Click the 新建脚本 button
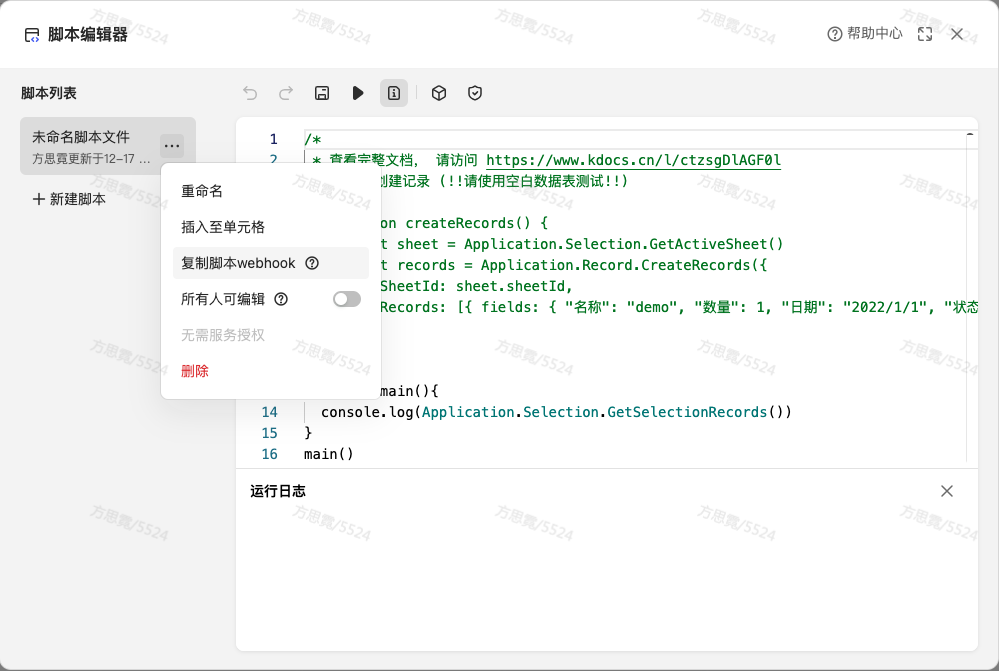 pyautogui.click(x=69, y=199)
